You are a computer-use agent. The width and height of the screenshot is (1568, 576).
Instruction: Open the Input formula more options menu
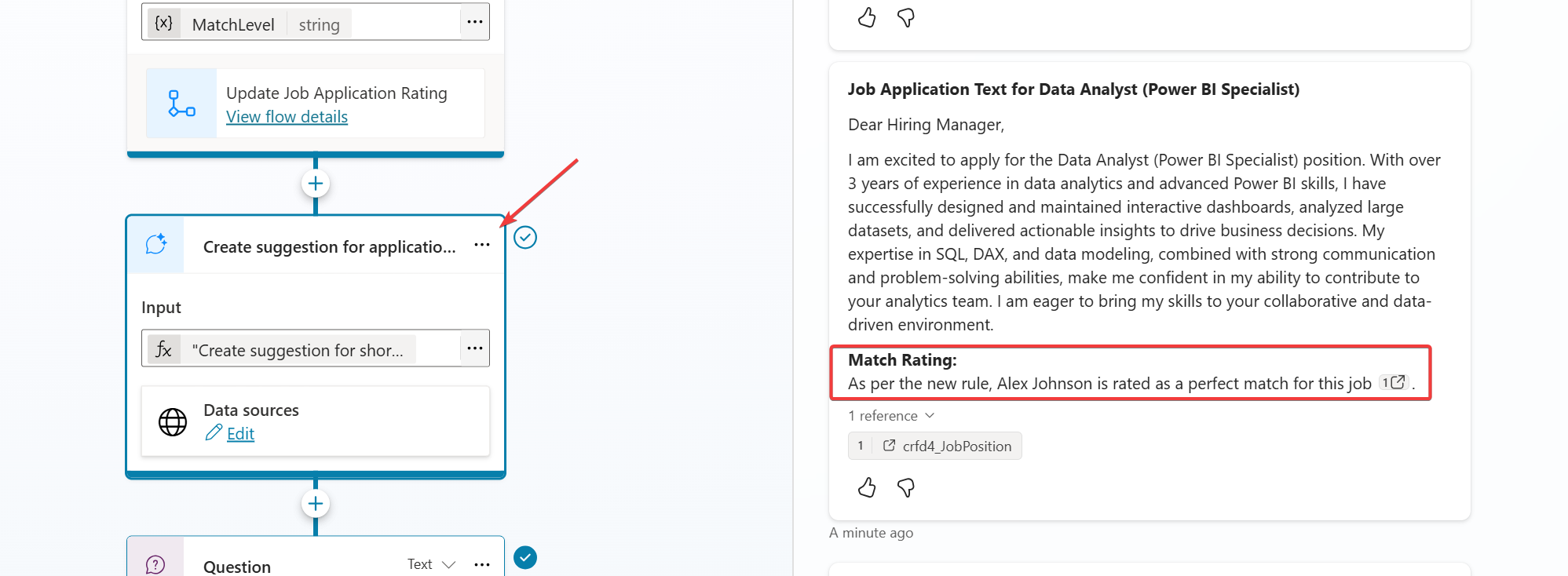474,348
